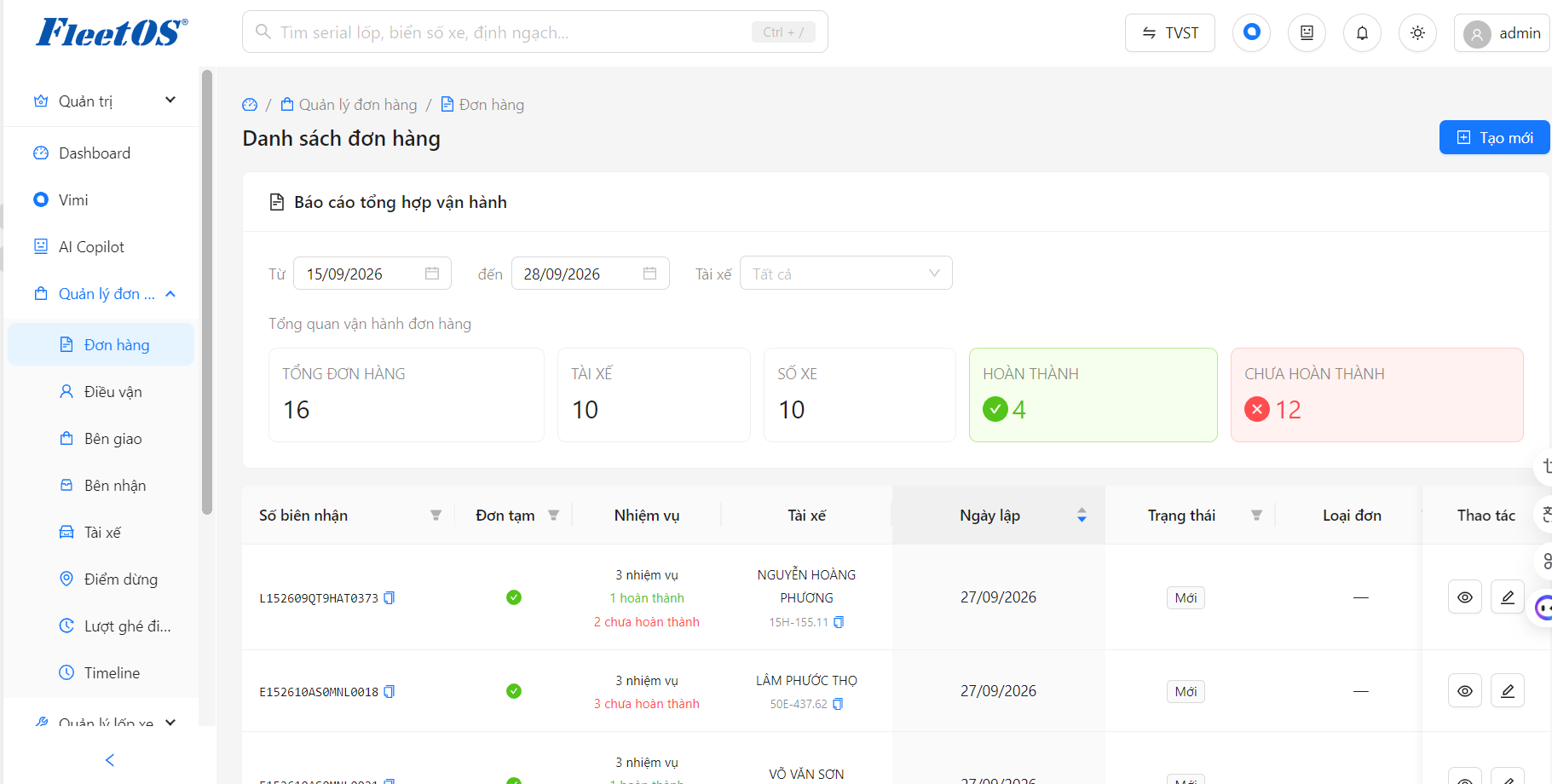
Task: Filter the Trạng thái column
Action: 1256,516
